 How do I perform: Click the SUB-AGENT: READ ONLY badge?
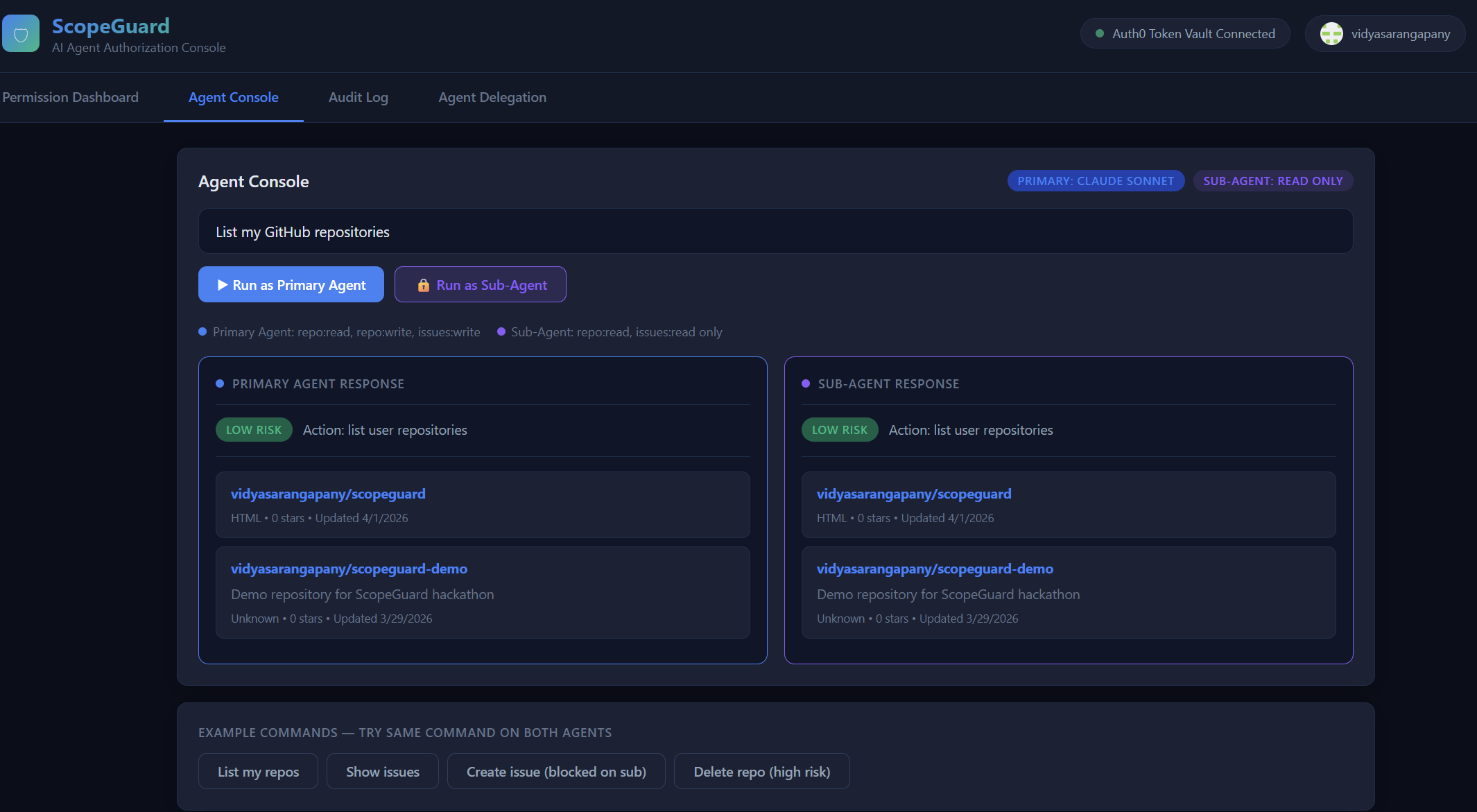click(x=1272, y=181)
